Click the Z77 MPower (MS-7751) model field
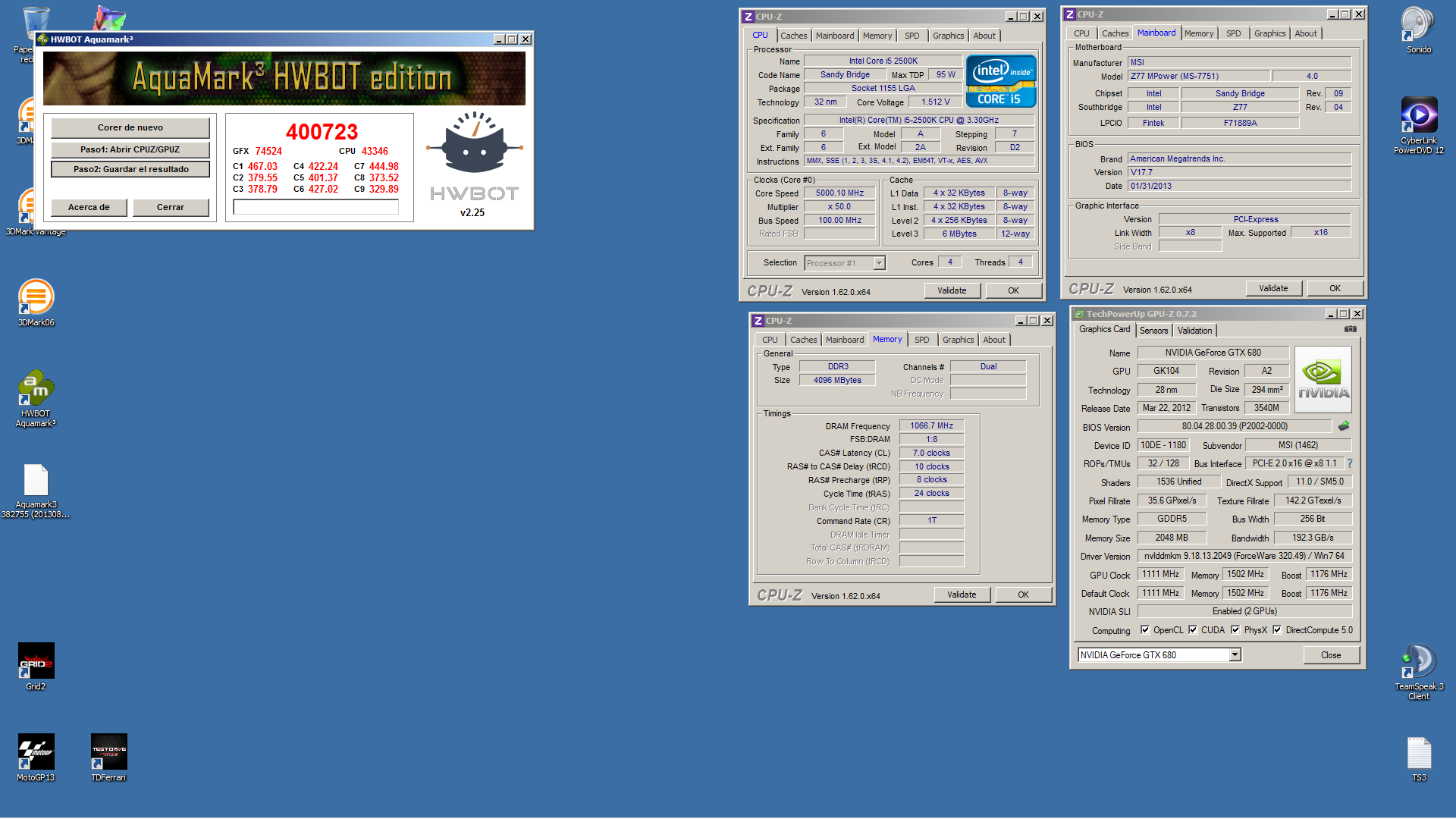The height and width of the screenshot is (819, 1456). [x=1198, y=76]
